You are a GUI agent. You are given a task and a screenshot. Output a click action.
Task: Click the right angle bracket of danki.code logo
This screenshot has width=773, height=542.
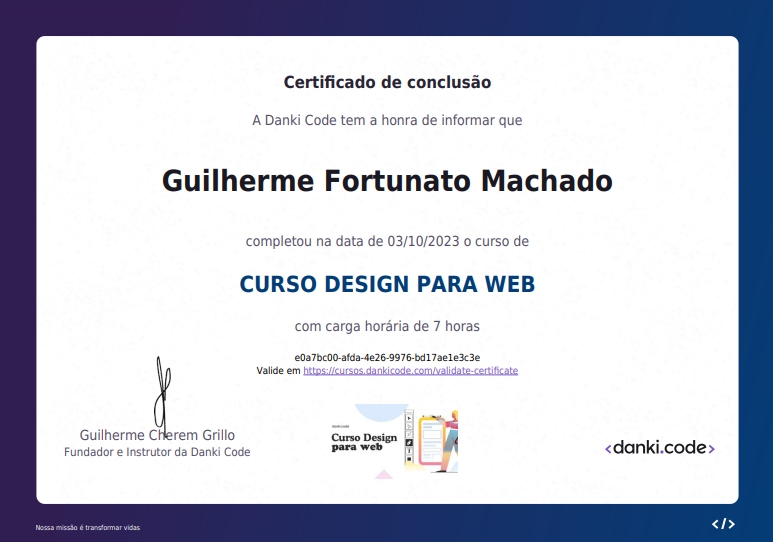pos(711,449)
